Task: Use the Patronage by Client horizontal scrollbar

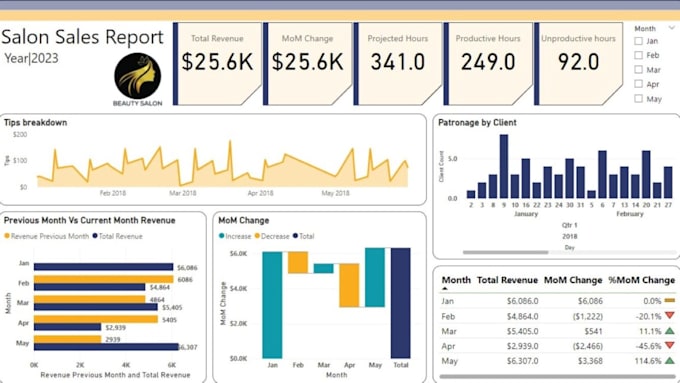Action: tap(505, 252)
